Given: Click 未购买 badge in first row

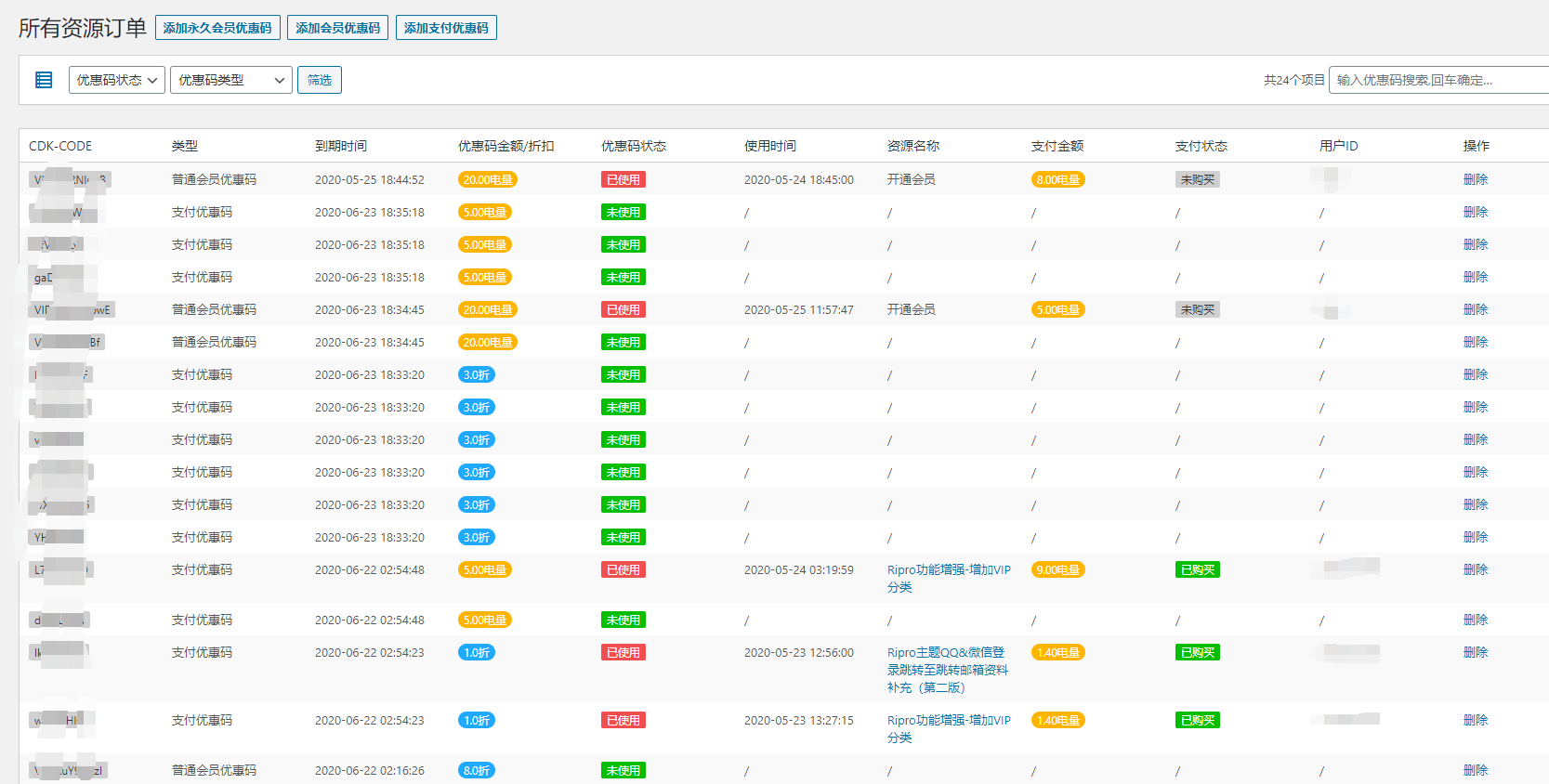Looking at the screenshot, I should coord(1197,179).
